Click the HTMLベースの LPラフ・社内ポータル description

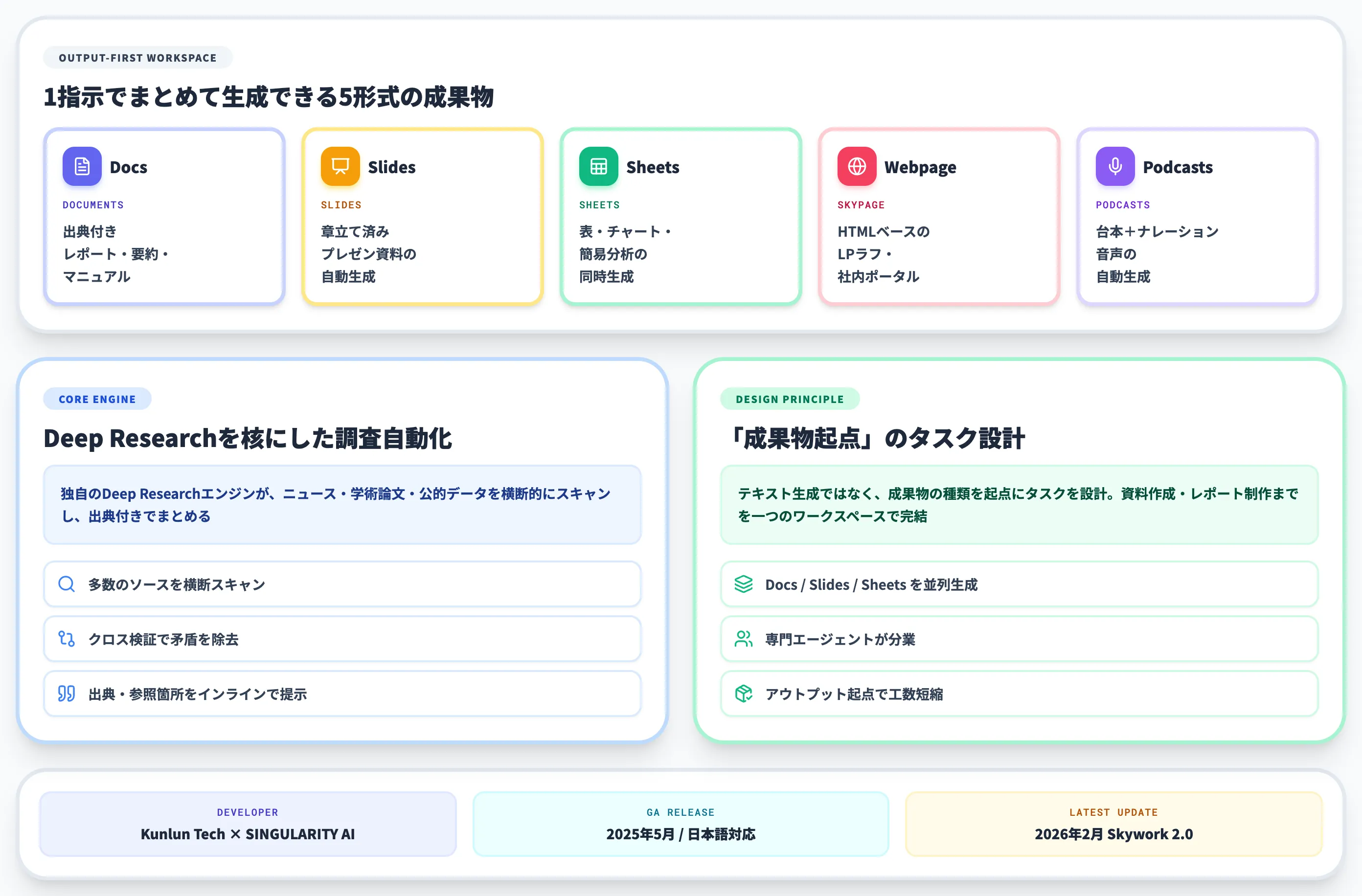point(884,254)
